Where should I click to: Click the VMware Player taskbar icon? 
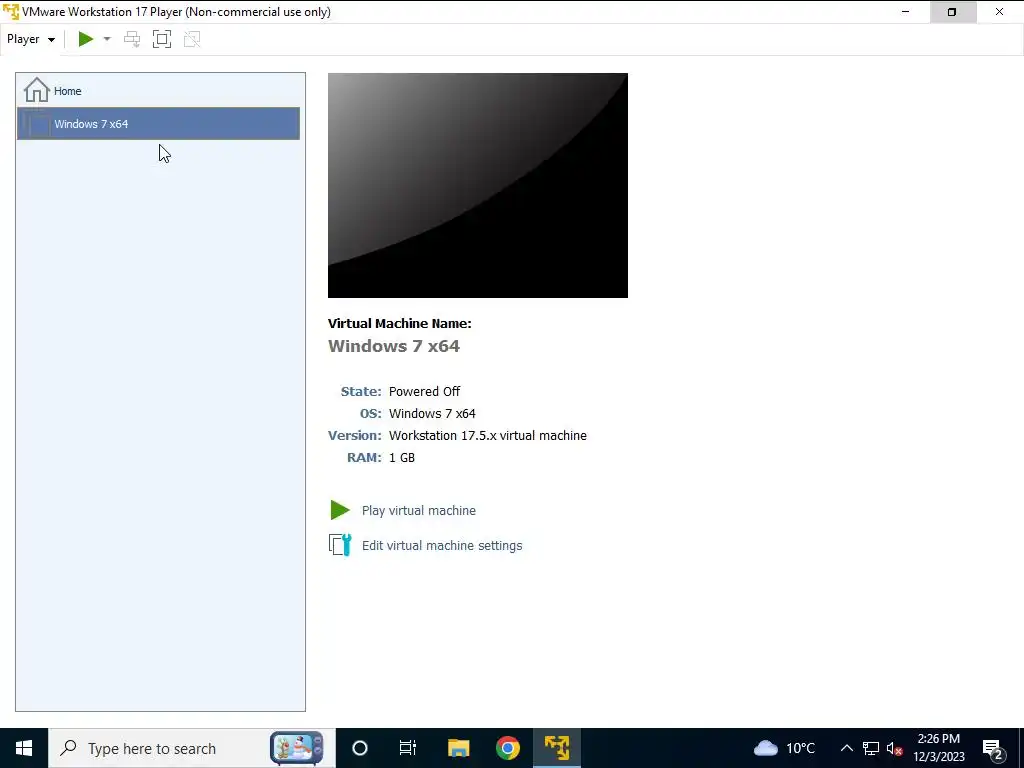click(557, 748)
